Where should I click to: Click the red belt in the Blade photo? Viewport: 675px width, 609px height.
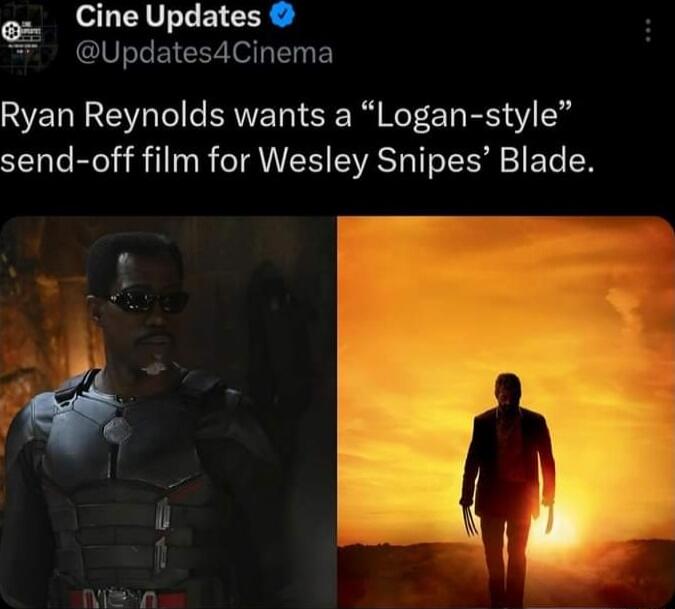pos(125,600)
